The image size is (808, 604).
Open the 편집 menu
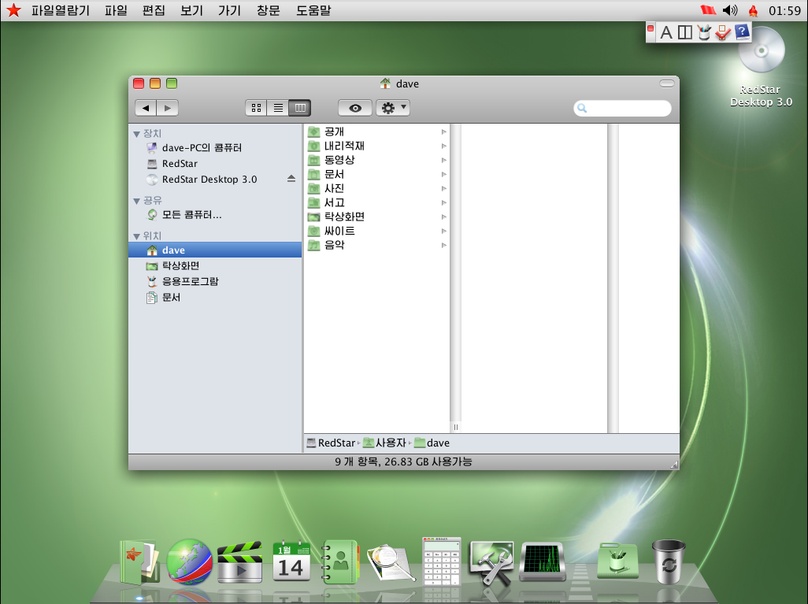(x=154, y=10)
